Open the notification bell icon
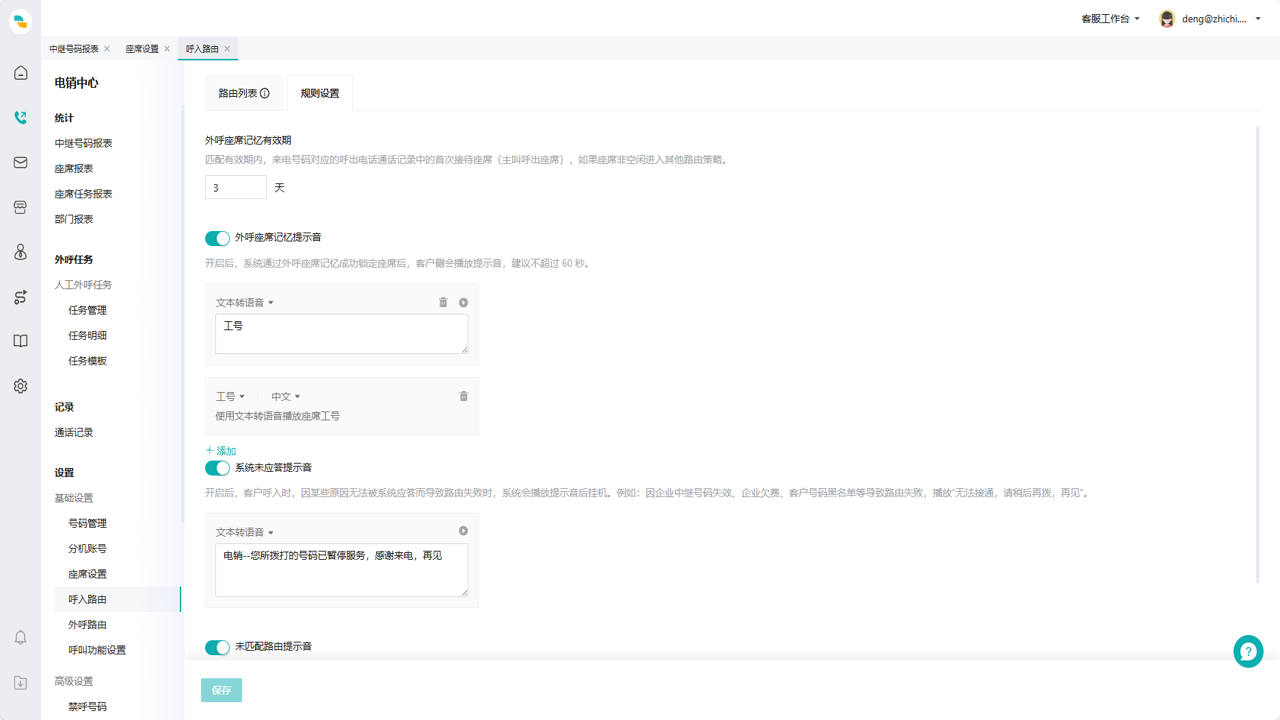The height and width of the screenshot is (720, 1280). (x=20, y=637)
